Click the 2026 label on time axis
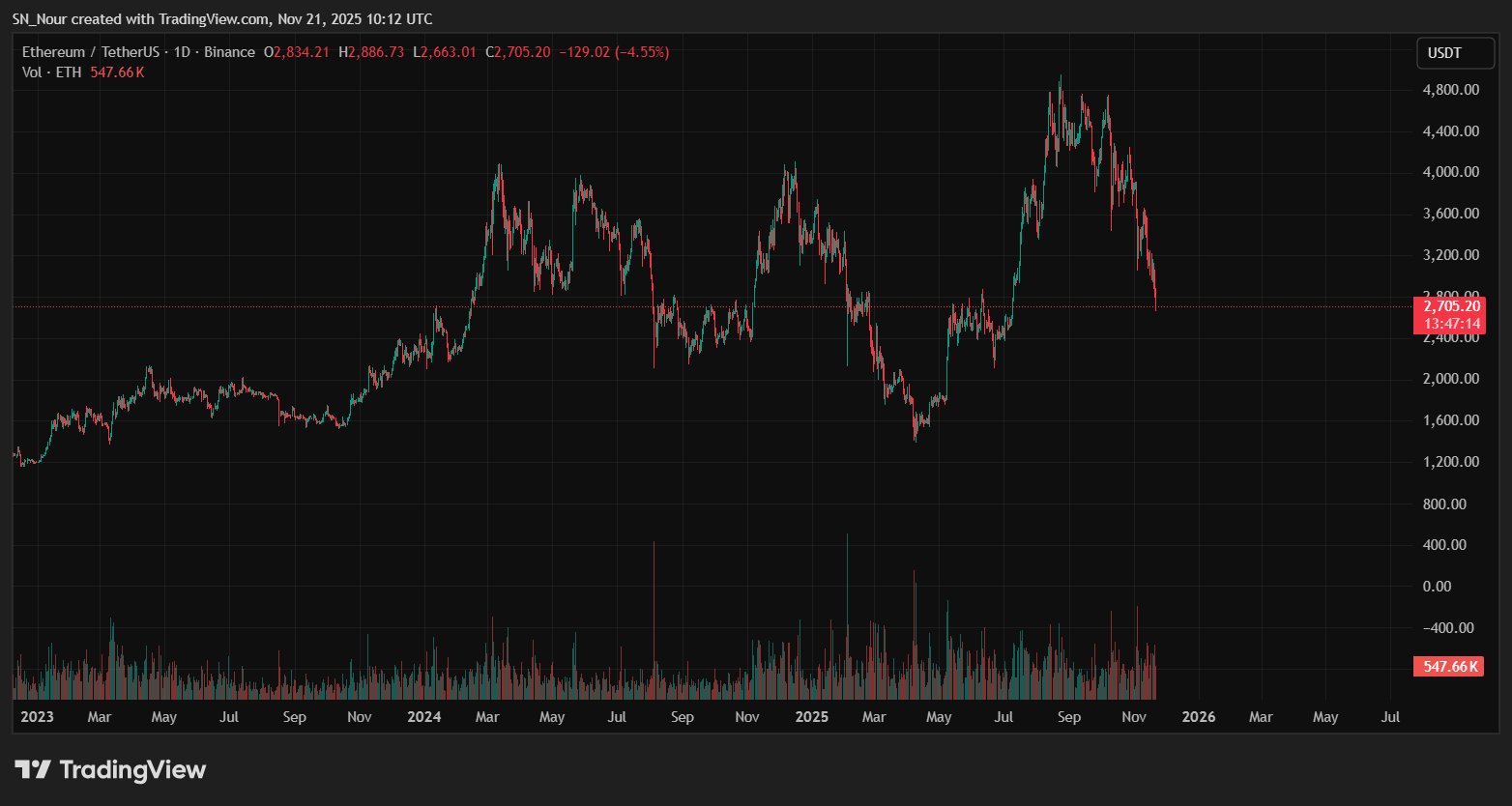Image resolution: width=1512 pixels, height=806 pixels. pos(1199,717)
